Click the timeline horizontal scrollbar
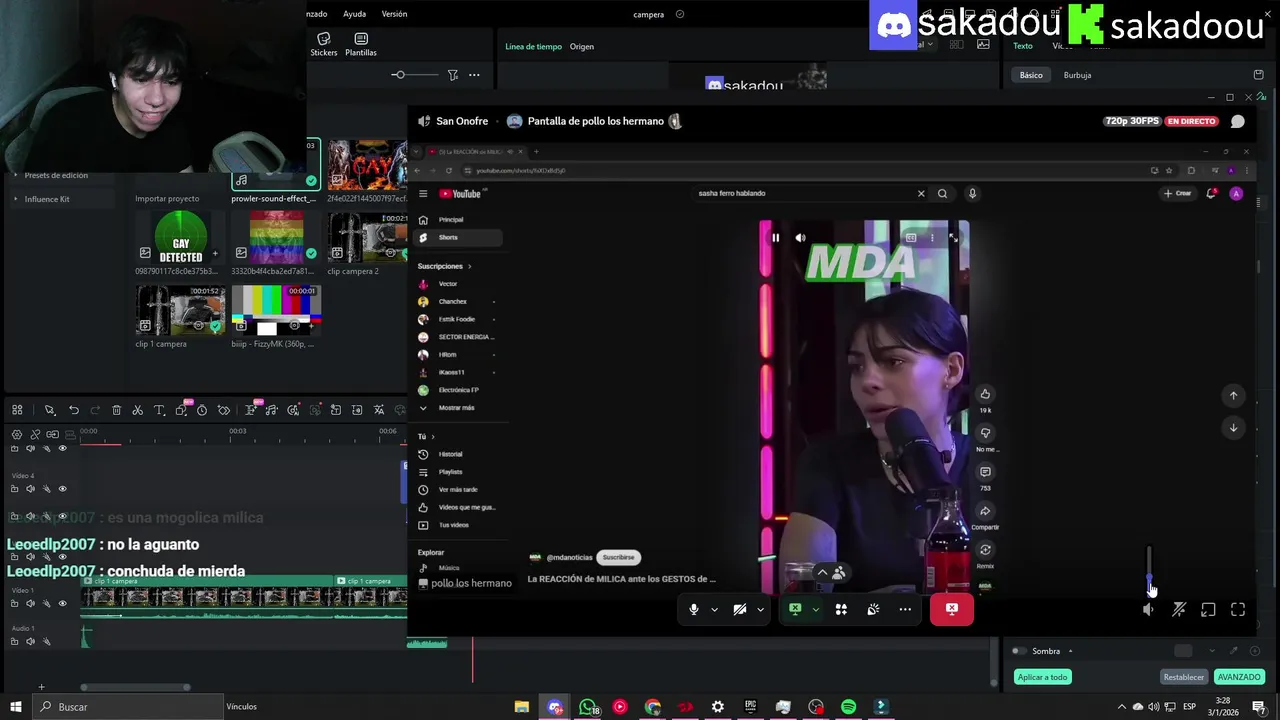This screenshot has height=720, width=1280. click(135, 687)
